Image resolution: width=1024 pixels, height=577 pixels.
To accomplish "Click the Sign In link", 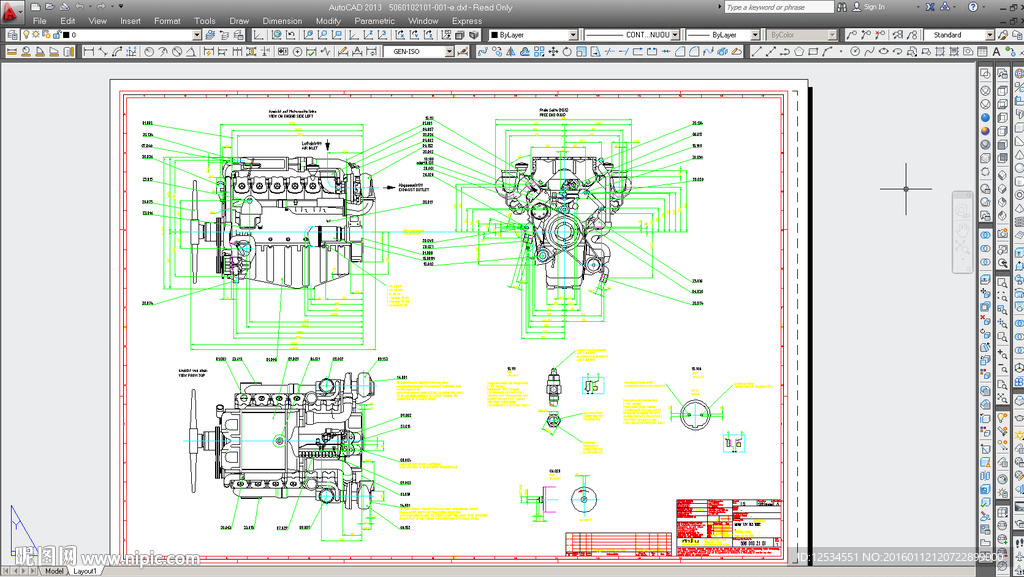I will click(x=874, y=7).
